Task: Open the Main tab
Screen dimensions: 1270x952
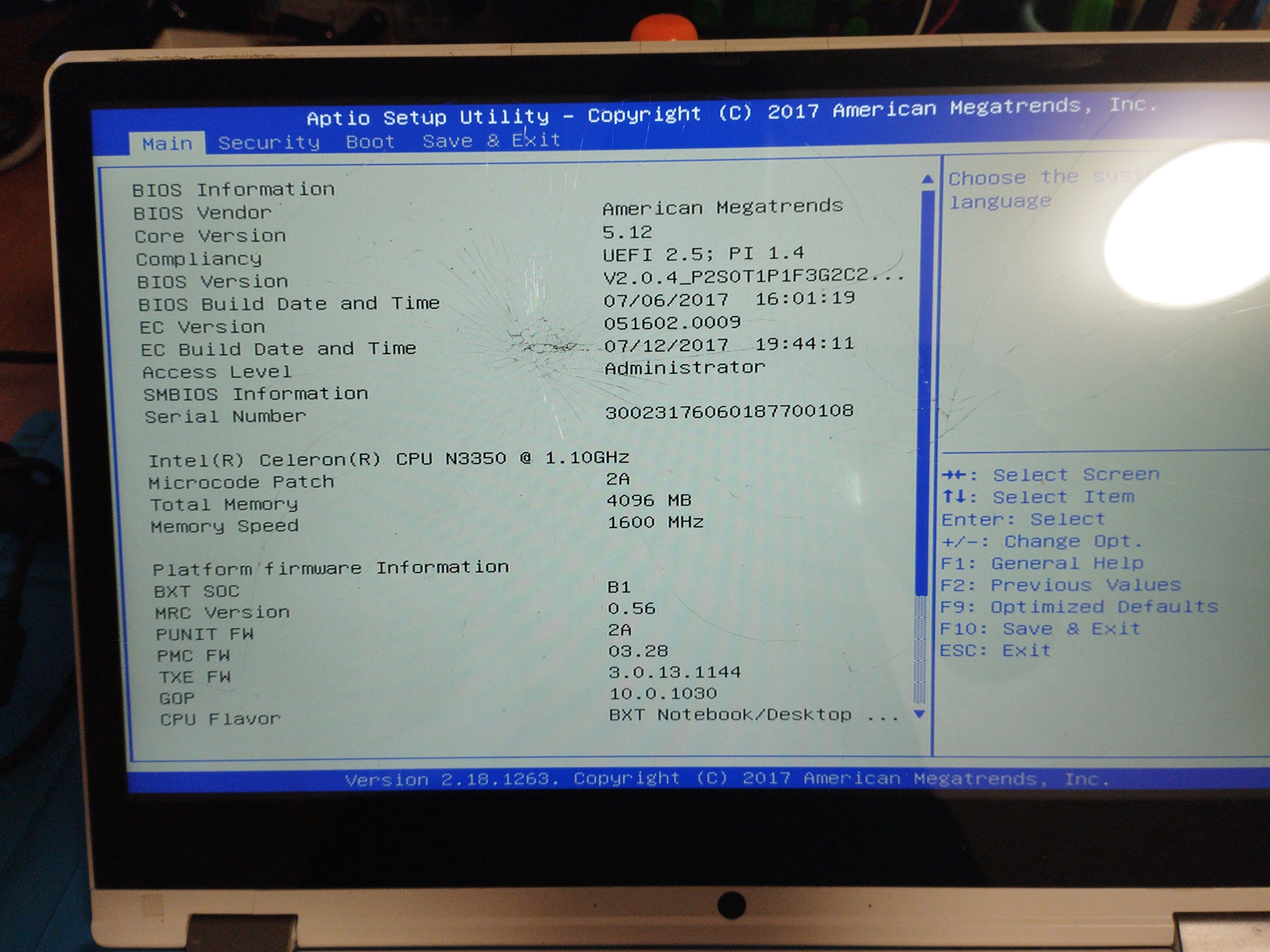Action: [167, 143]
